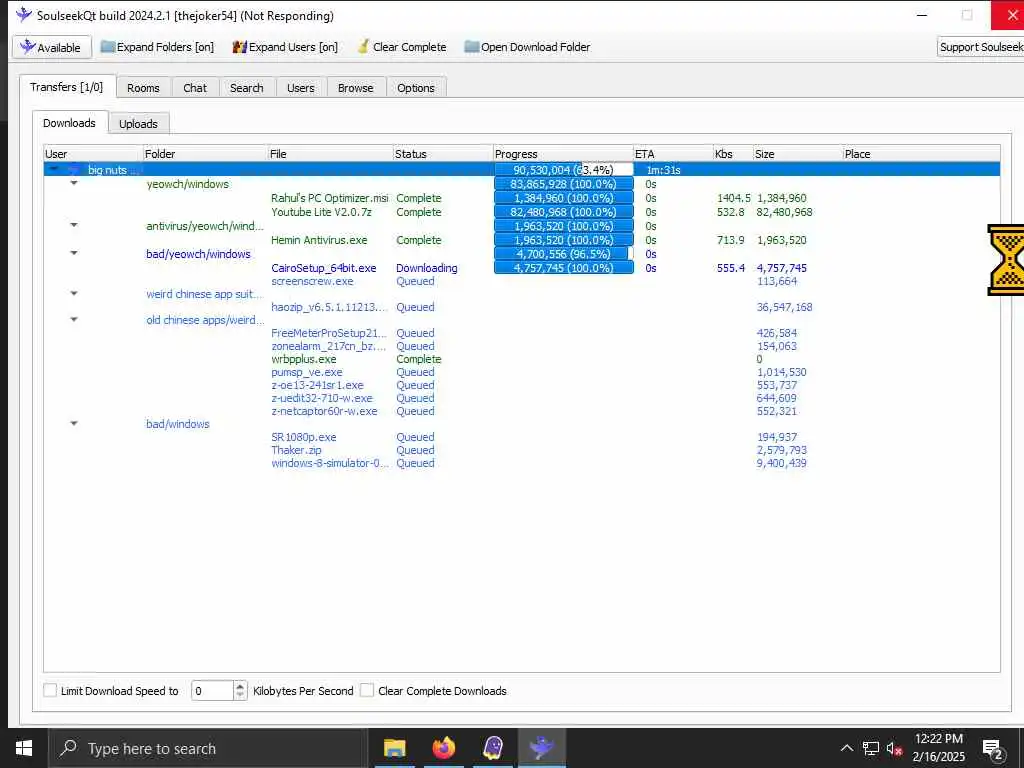Image resolution: width=1024 pixels, height=768 pixels.
Task: Open File Explorer from taskbar
Action: point(394,748)
